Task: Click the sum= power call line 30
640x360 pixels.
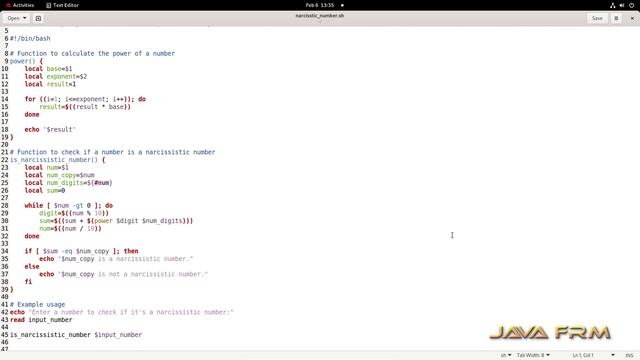Action: tap(116, 221)
